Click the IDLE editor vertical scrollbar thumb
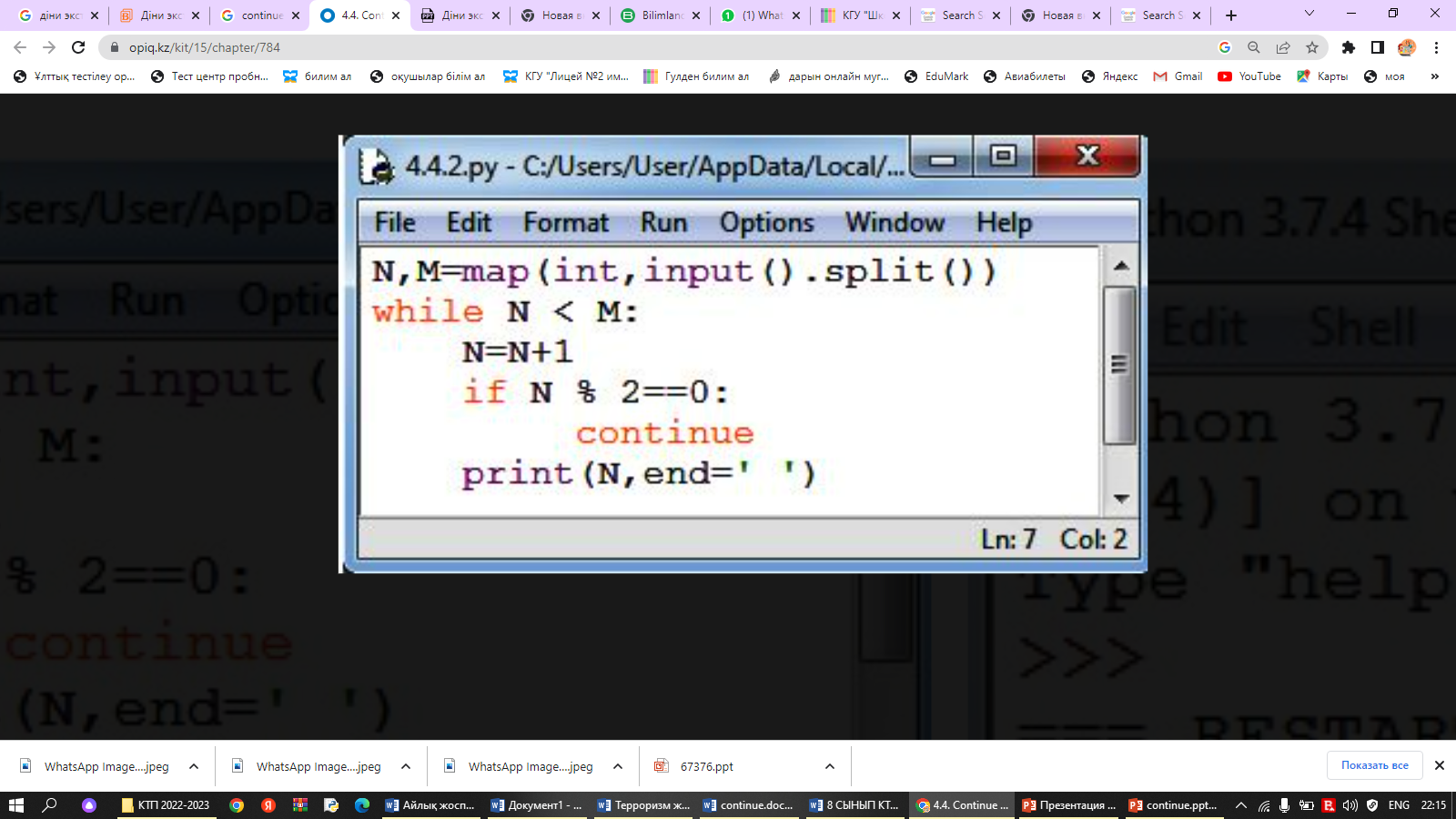1456x819 pixels. pos(1120,365)
